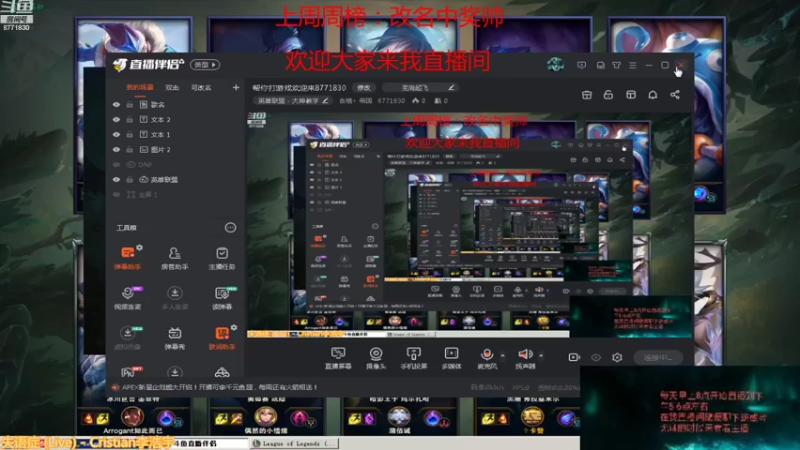Download the 多人连麦 tool
This screenshot has height=450, width=800.
tap(174, 297)
